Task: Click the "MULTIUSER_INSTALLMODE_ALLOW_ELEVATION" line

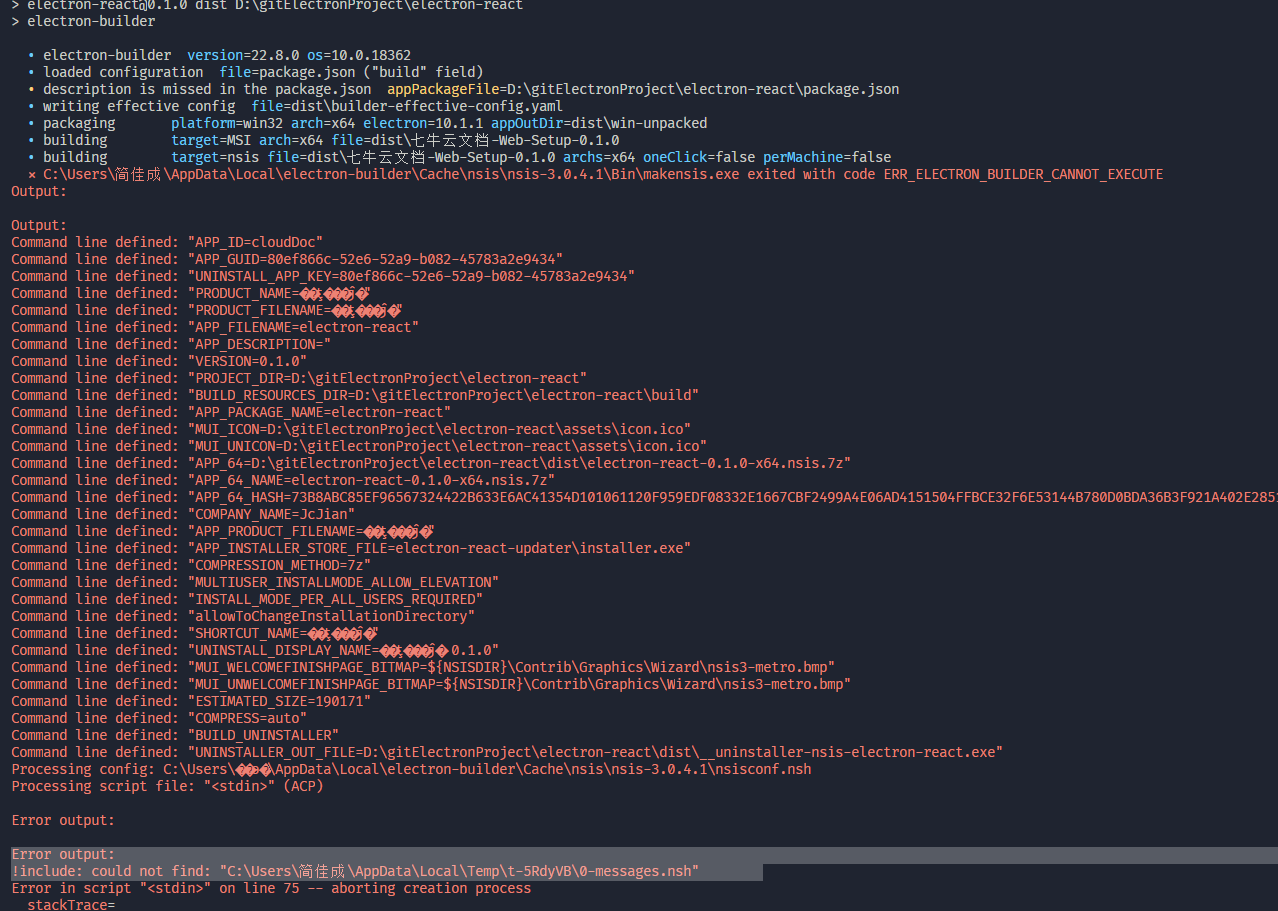Action: pyautogui.click(x=255, y=582)
